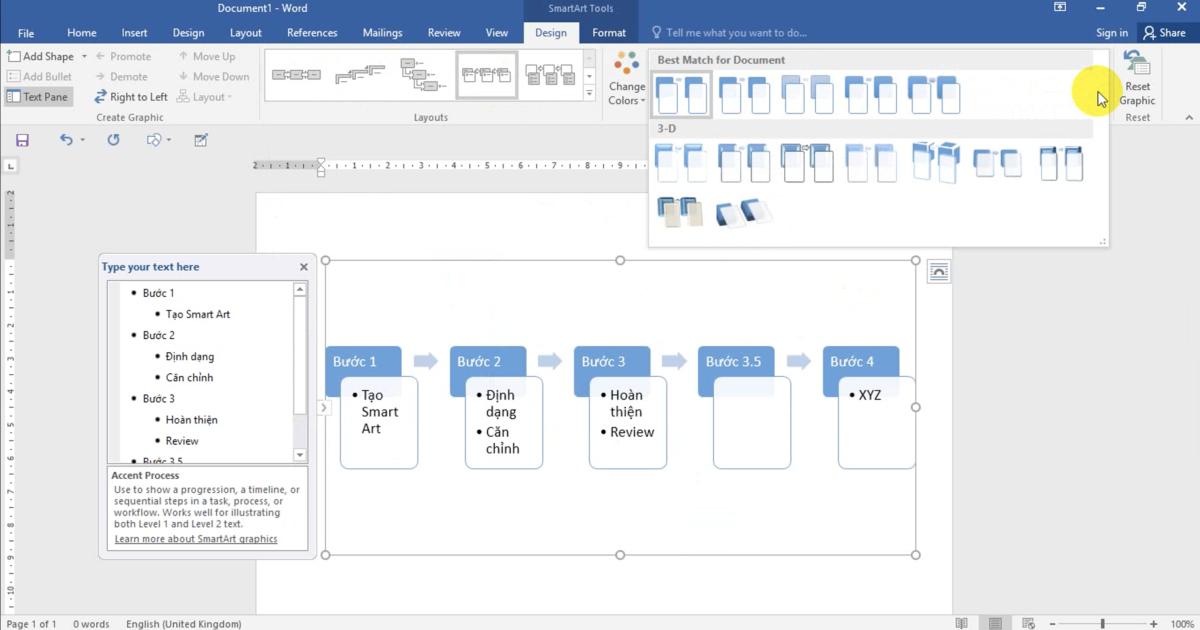Expand the Layouts gallery more arrow
This screenshot has width=1200, height=630.
point(589,95)
